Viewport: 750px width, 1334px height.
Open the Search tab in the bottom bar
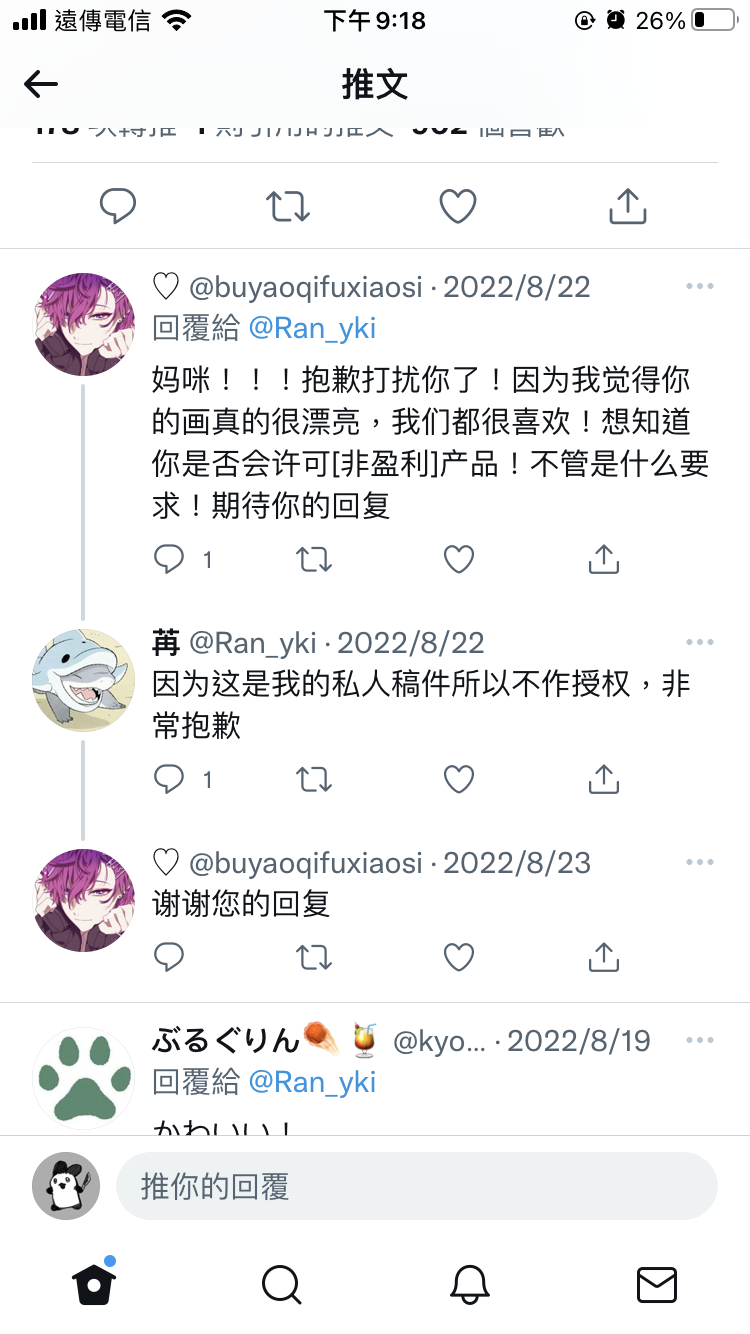[x=282, y=1284]
